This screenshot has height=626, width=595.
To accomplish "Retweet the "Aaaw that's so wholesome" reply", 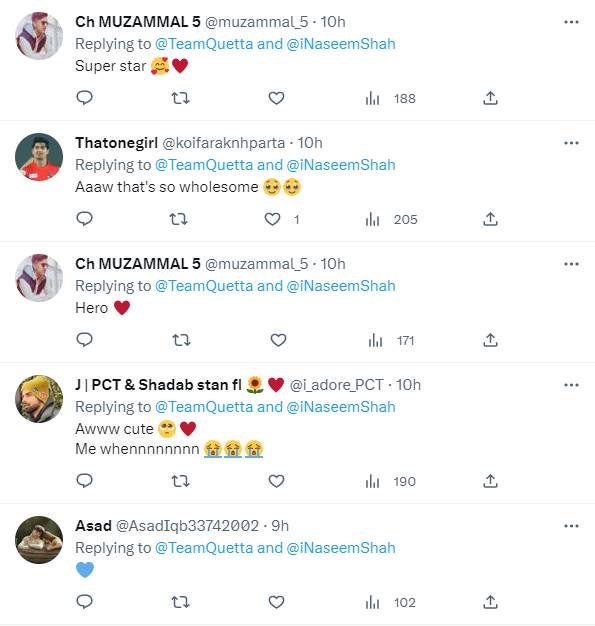I will pos(178,219).
